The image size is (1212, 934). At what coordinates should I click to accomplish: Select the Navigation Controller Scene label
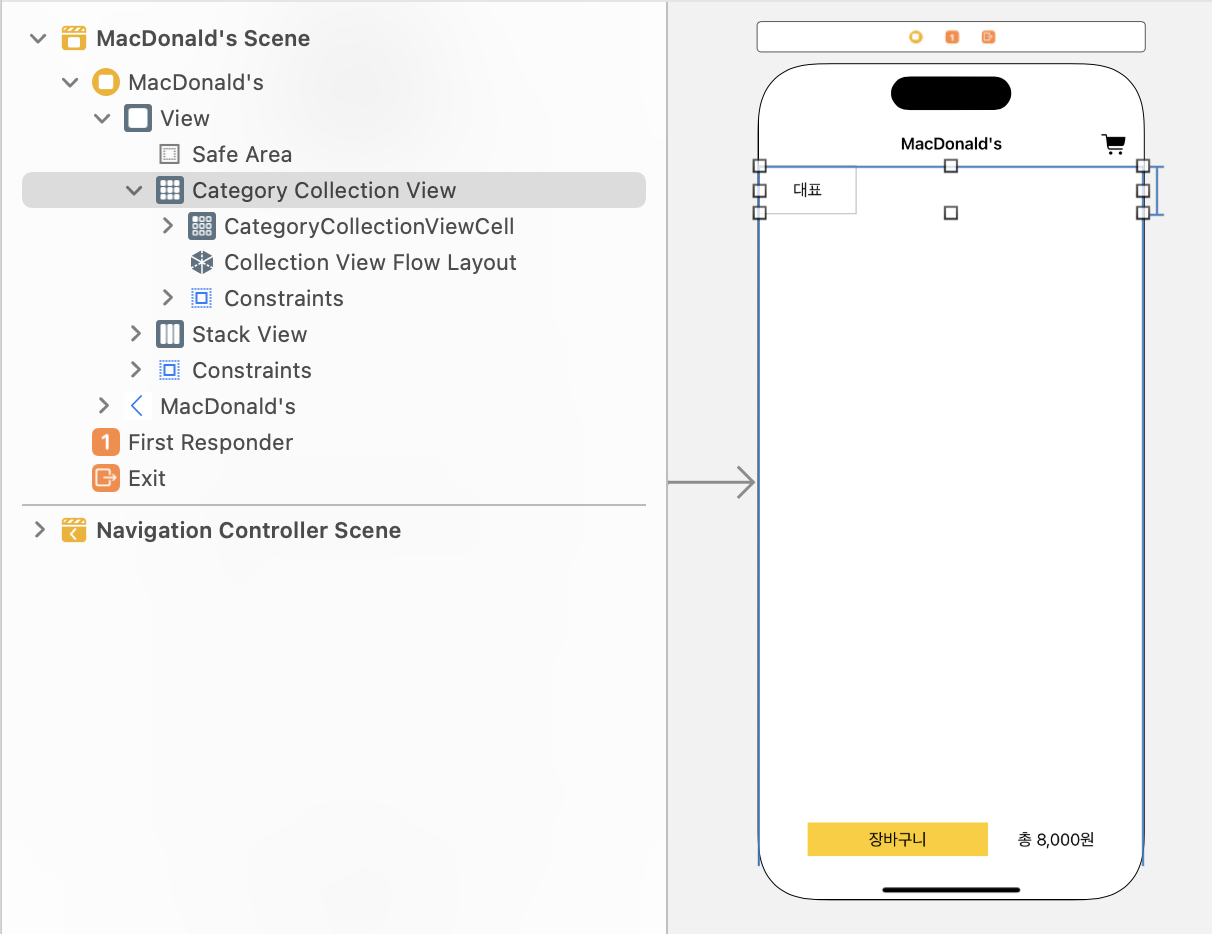[x=249, y=530]
